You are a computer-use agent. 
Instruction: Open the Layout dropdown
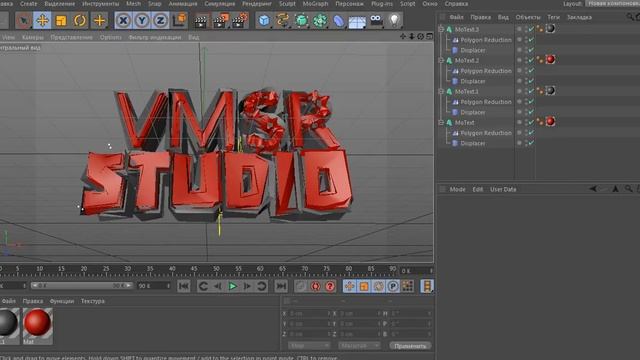pos(613,3)
